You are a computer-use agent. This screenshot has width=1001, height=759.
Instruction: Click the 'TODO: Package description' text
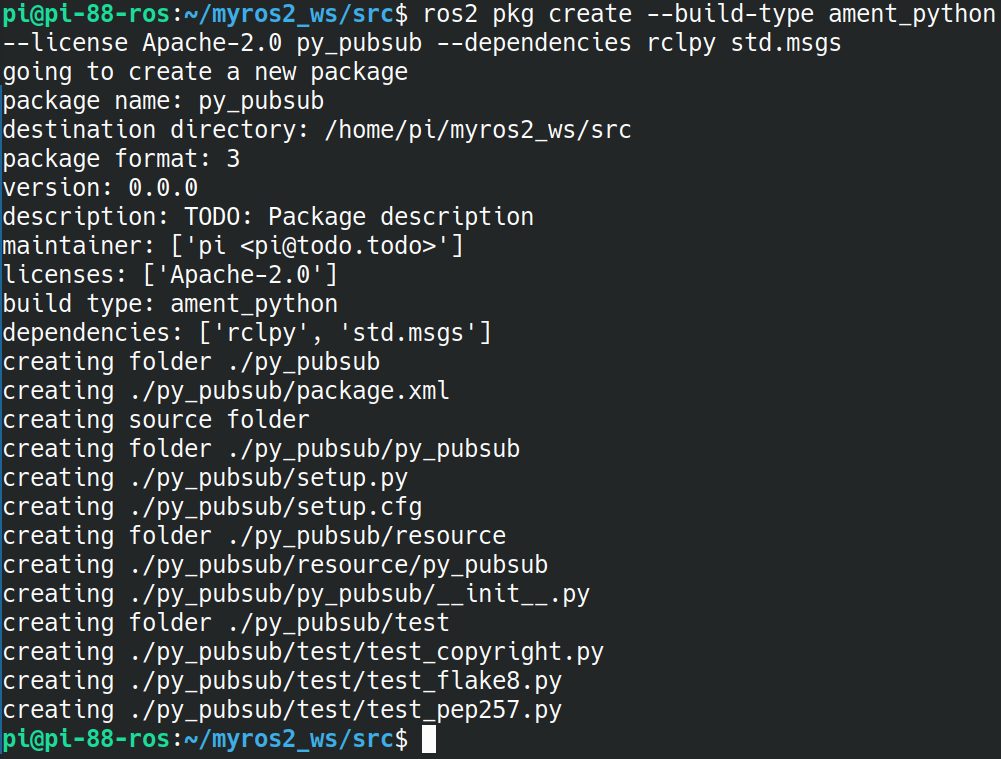coord(359,216)
